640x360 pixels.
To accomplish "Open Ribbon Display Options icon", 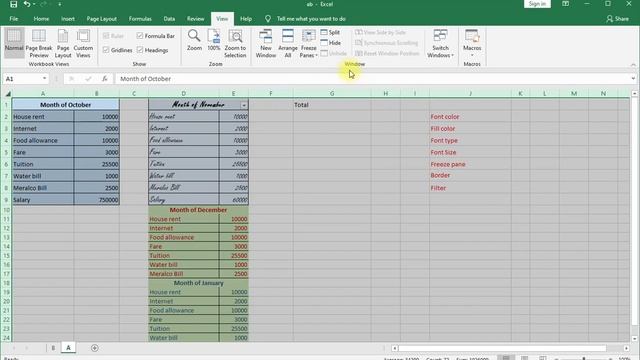I will point(565,4).
